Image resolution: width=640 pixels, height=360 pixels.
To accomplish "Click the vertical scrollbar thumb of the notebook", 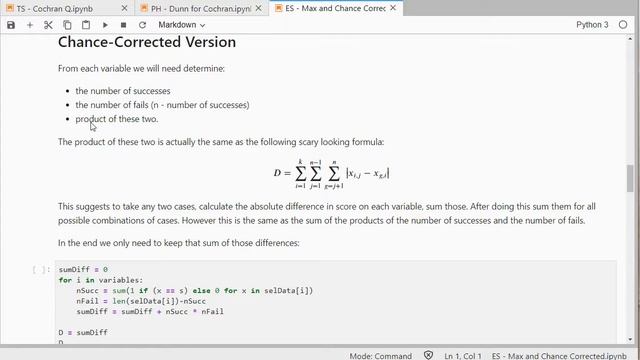I will click(630, 178).
